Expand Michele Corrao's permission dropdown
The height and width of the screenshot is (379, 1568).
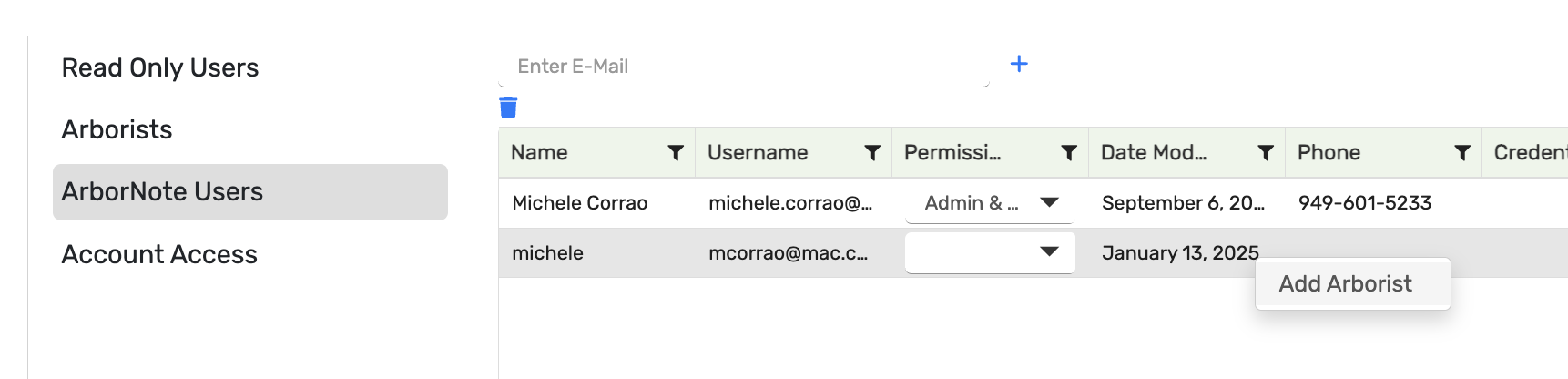(x=1049, y=202)
